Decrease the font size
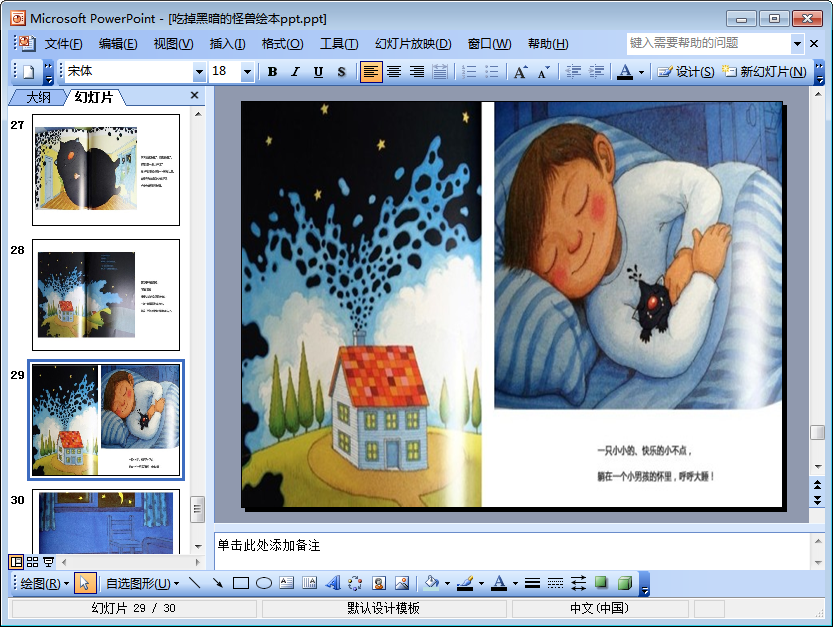833x627 pixels. (x=543, y=72)
